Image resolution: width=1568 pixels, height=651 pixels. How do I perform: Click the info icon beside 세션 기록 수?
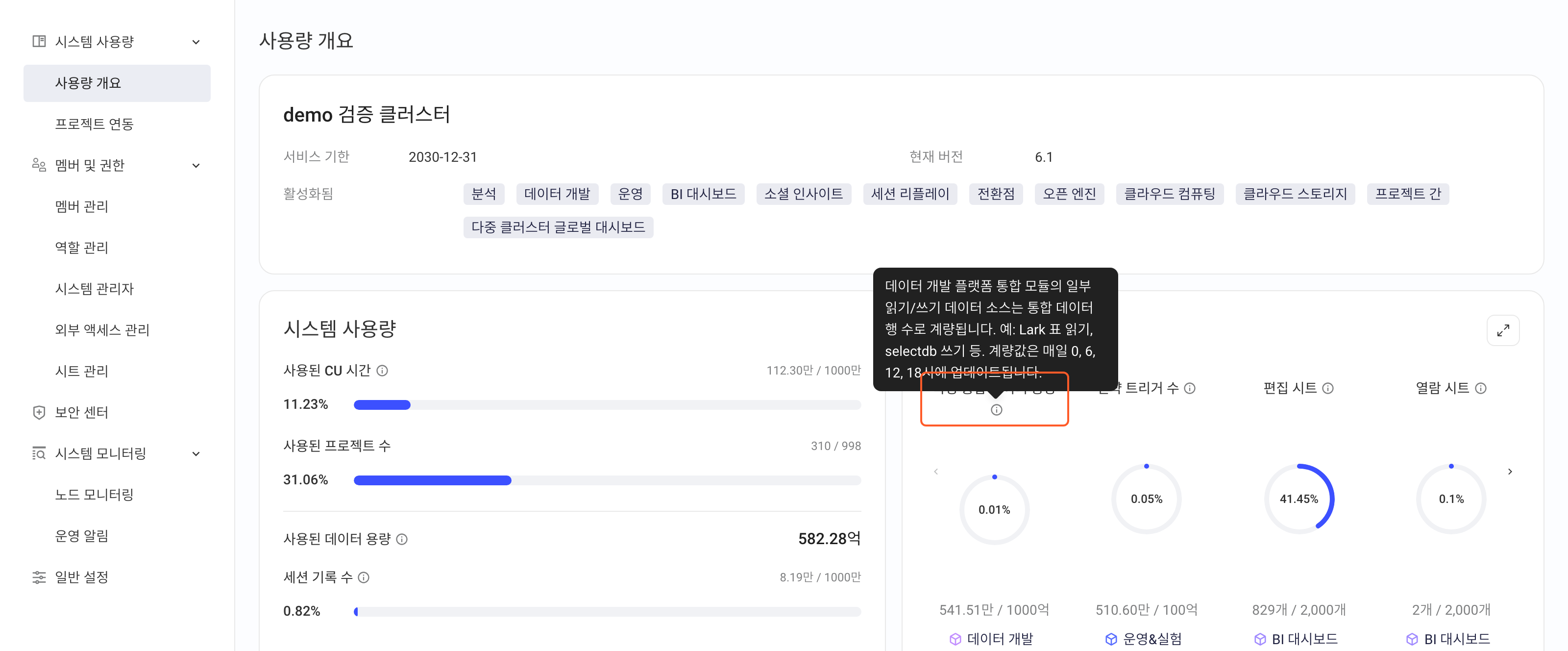click(x=364, y=577)
